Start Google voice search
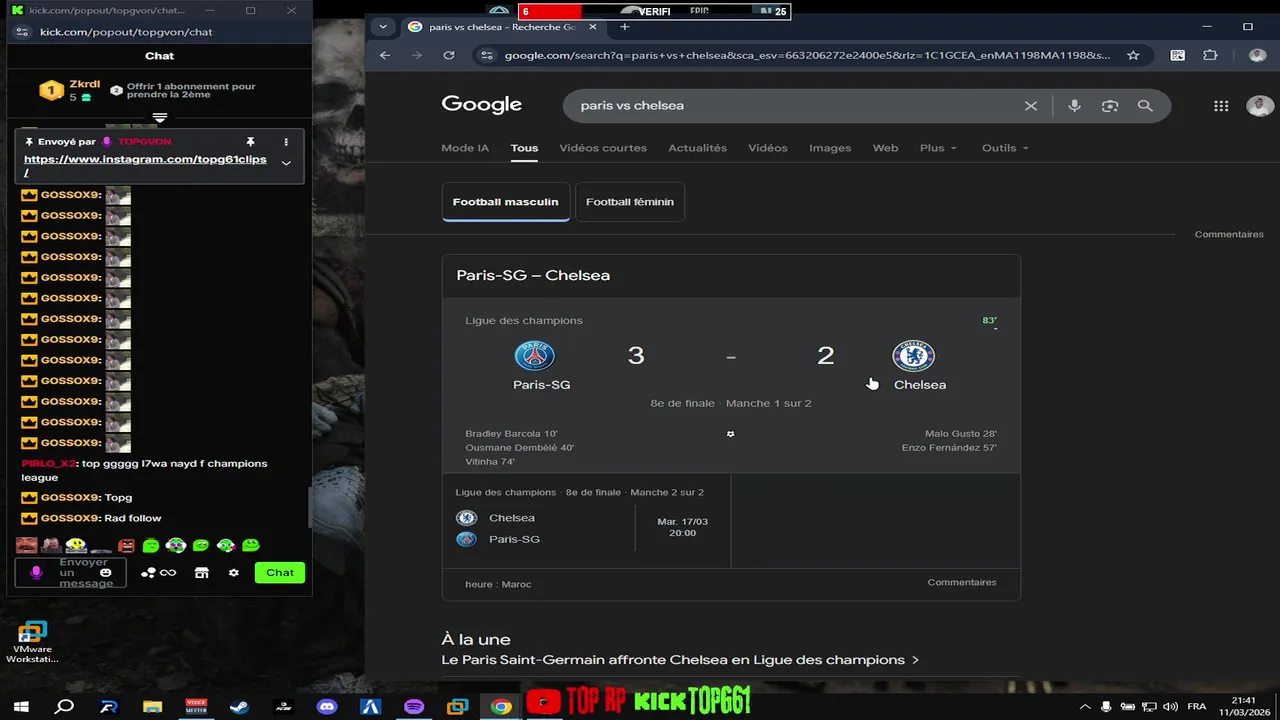Screen dimensions: 1280x720 pyautogui.click(x=1074, y=106)
